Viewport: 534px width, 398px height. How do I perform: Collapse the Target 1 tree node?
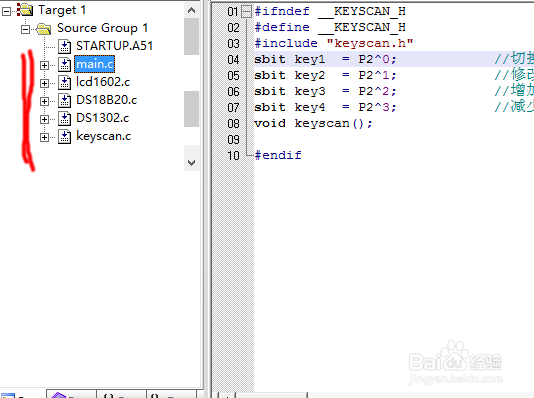[6, 12]
